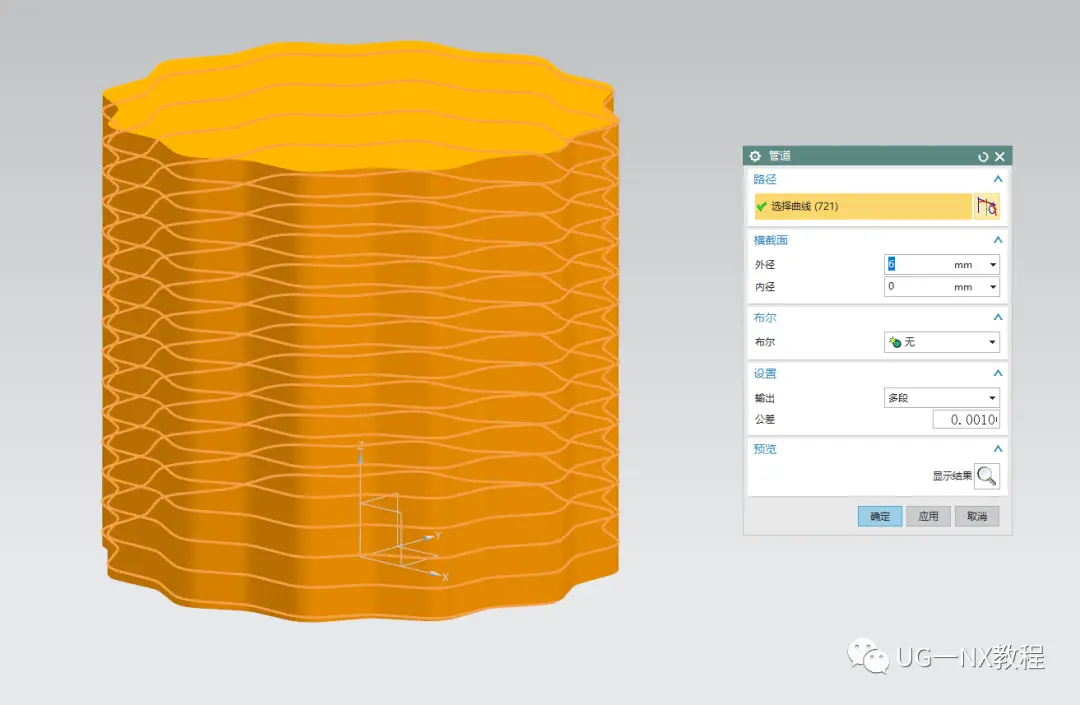This screenshot has width=1080, height=705.
Task: Open the 外径 dropdown arrow
Action: [x=993, y=264]
